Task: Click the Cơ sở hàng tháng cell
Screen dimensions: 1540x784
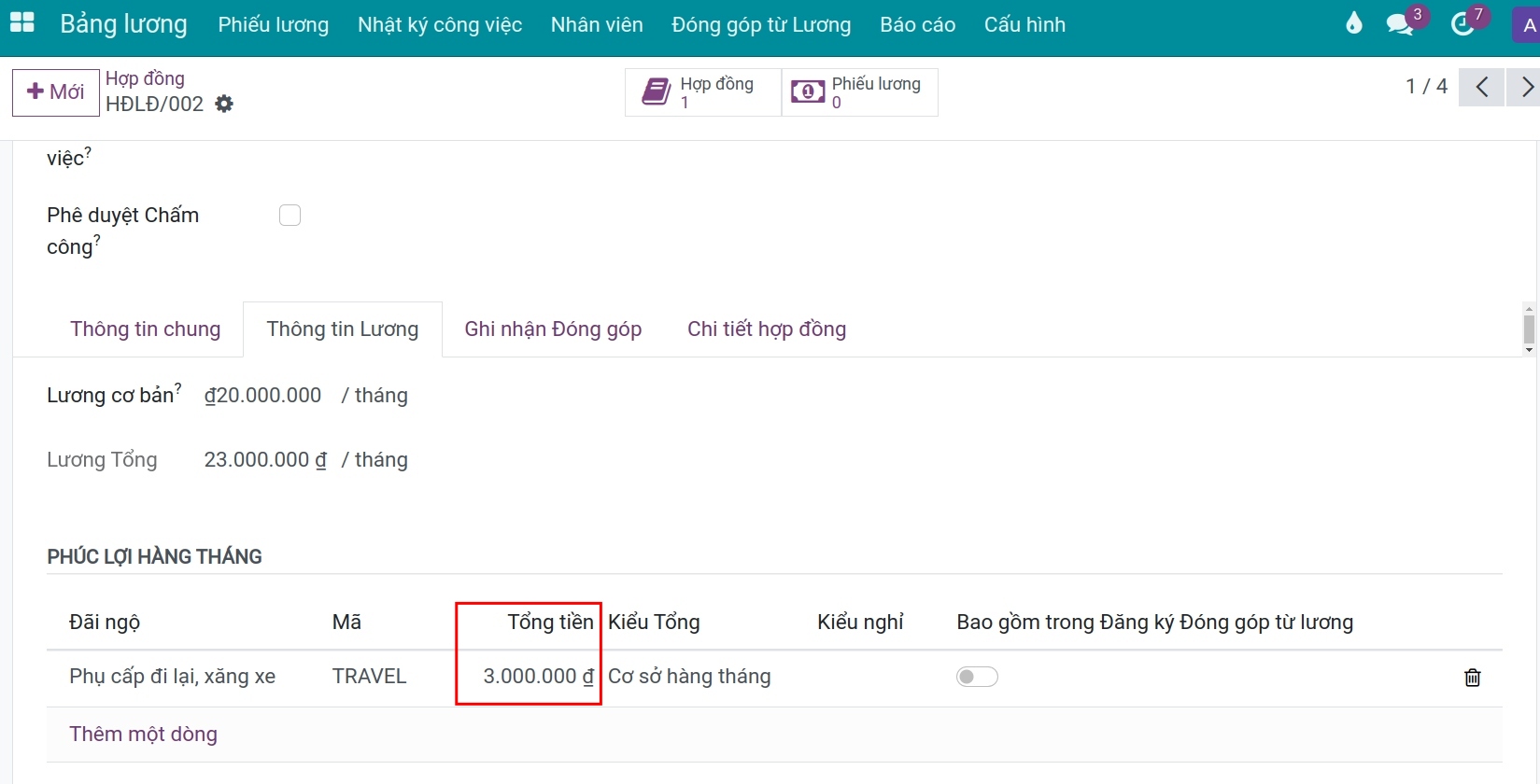Action: tap(689, 677)
